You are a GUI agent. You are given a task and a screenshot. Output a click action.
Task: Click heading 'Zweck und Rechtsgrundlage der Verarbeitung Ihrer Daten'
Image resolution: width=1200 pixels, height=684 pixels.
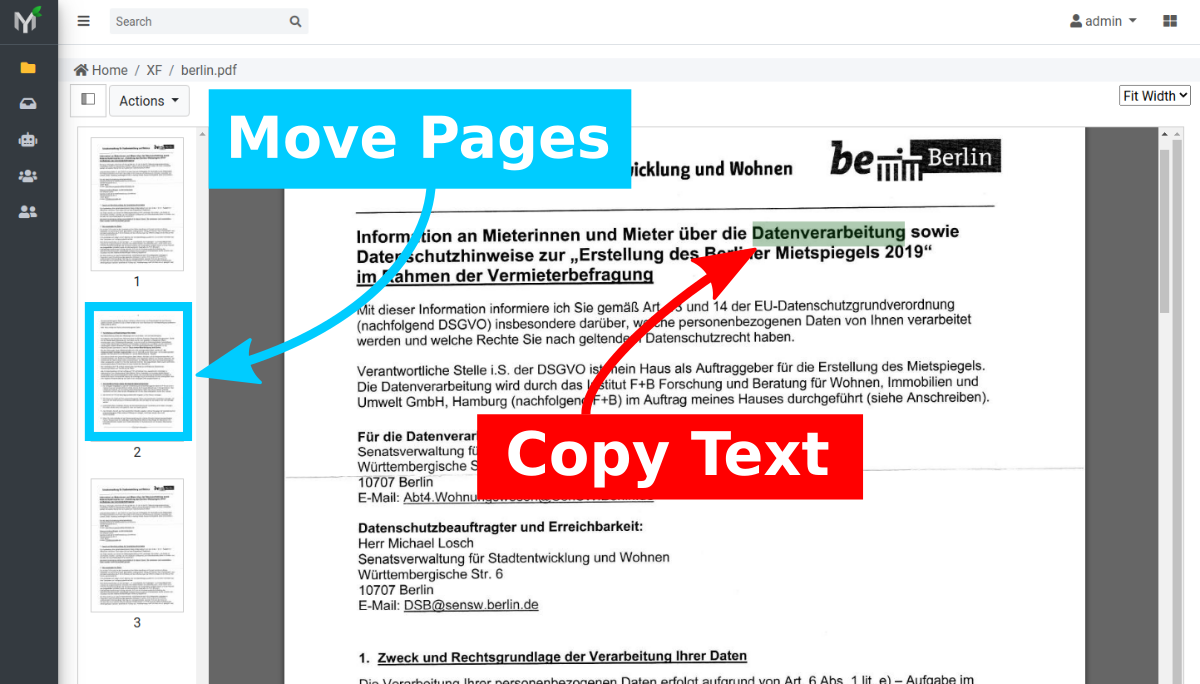562,657
